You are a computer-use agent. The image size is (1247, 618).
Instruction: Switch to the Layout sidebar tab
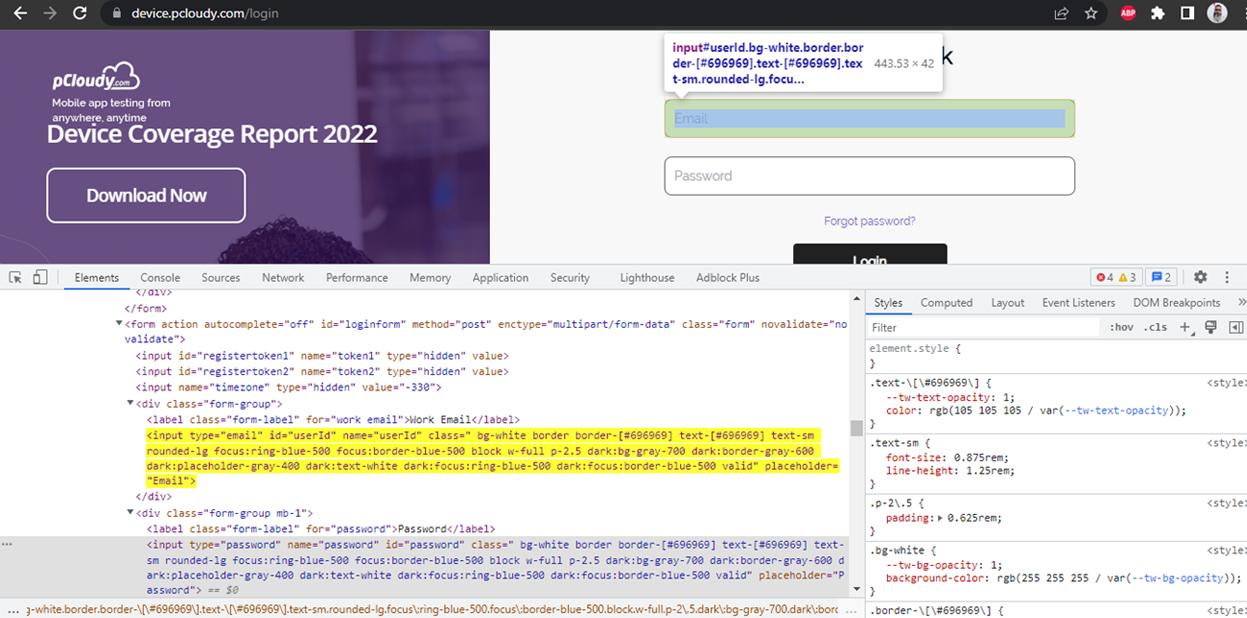1007,302
